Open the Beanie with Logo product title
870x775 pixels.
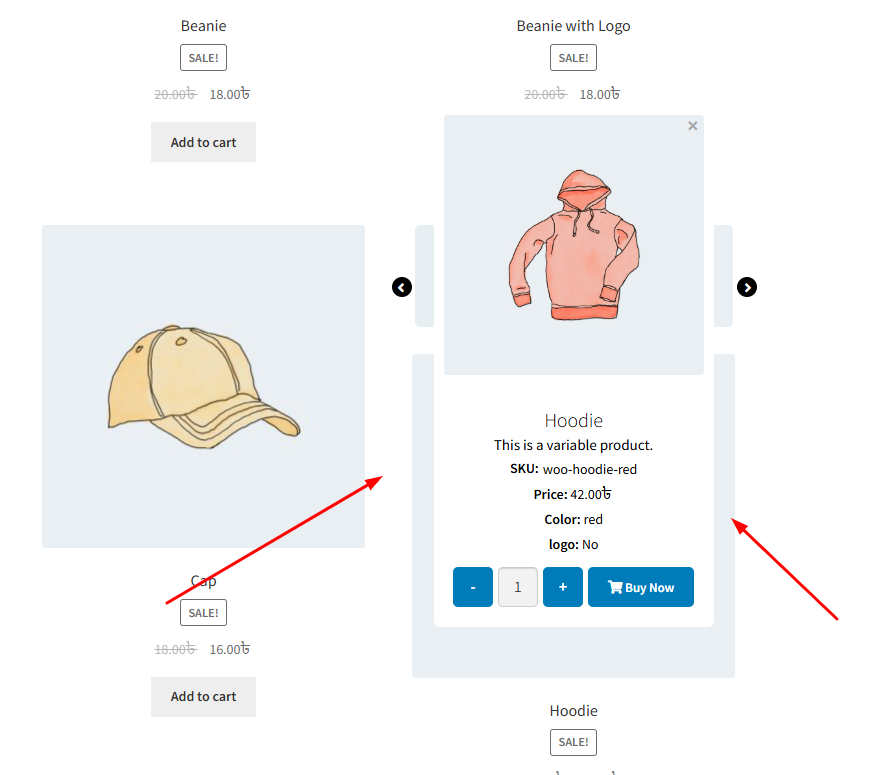[x=573, y=26]
